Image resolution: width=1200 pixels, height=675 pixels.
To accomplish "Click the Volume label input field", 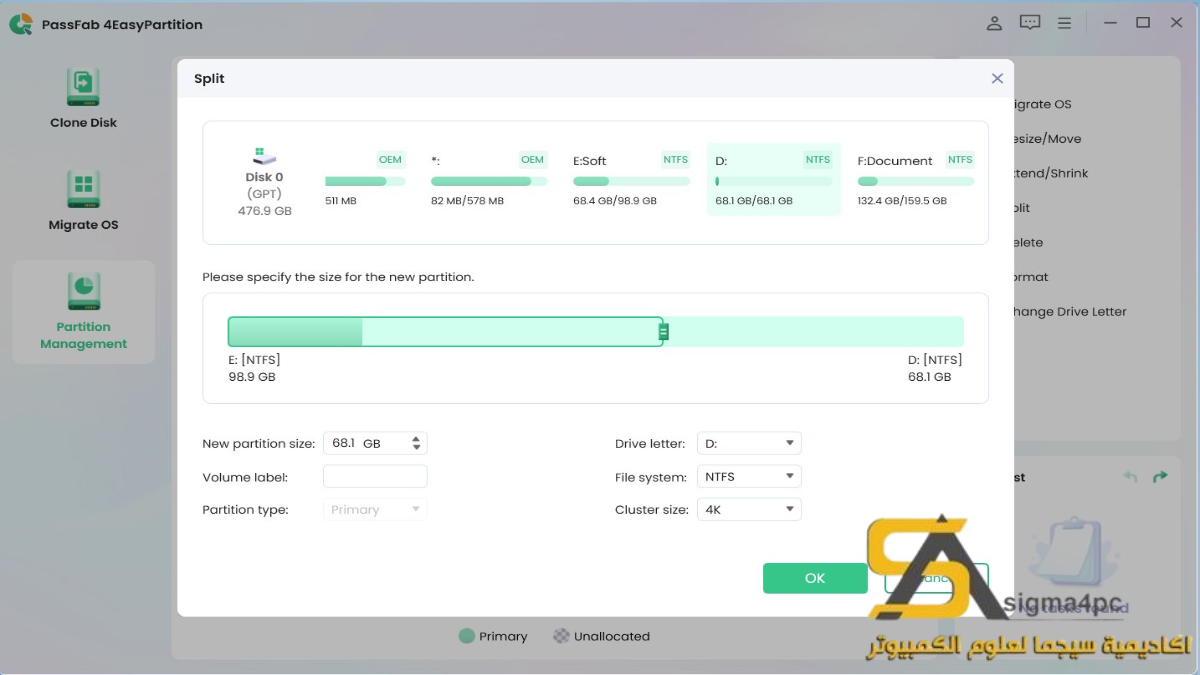I will click(375, 477).
